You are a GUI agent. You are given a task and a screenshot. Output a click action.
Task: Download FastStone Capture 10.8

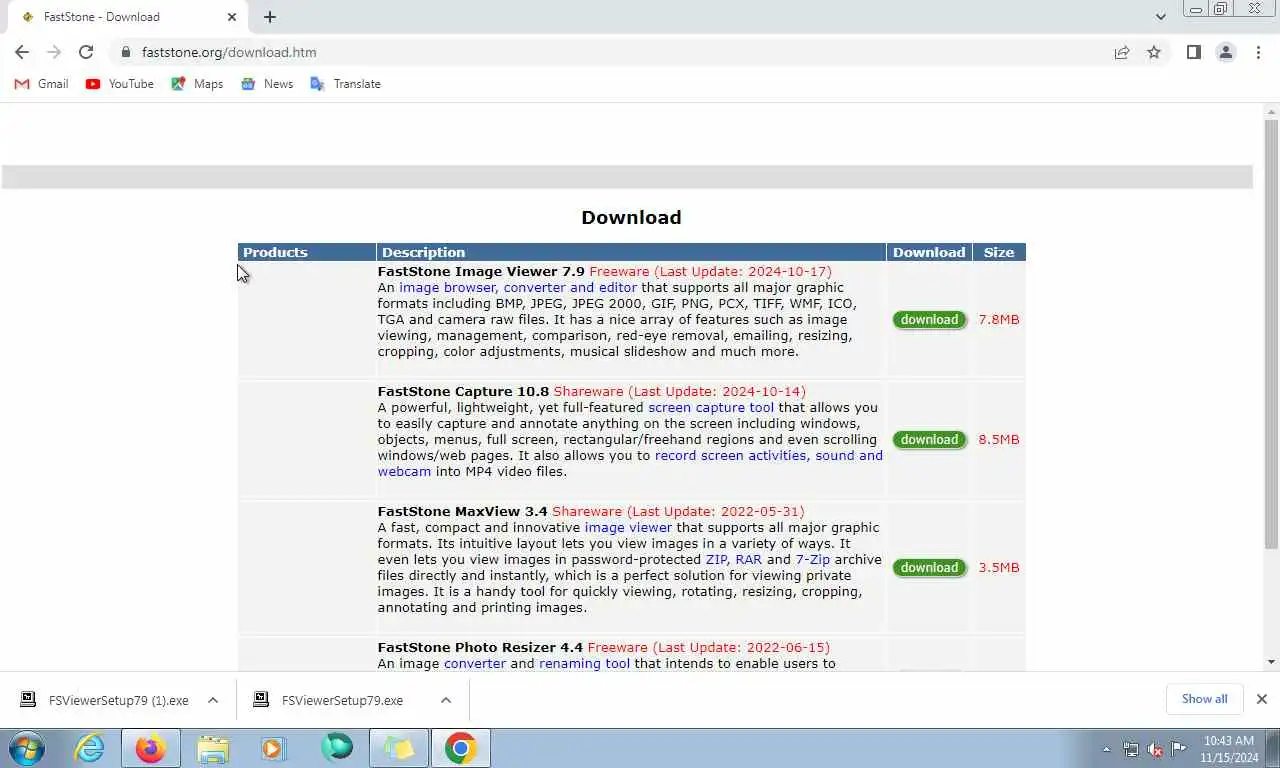coord(930,440)
